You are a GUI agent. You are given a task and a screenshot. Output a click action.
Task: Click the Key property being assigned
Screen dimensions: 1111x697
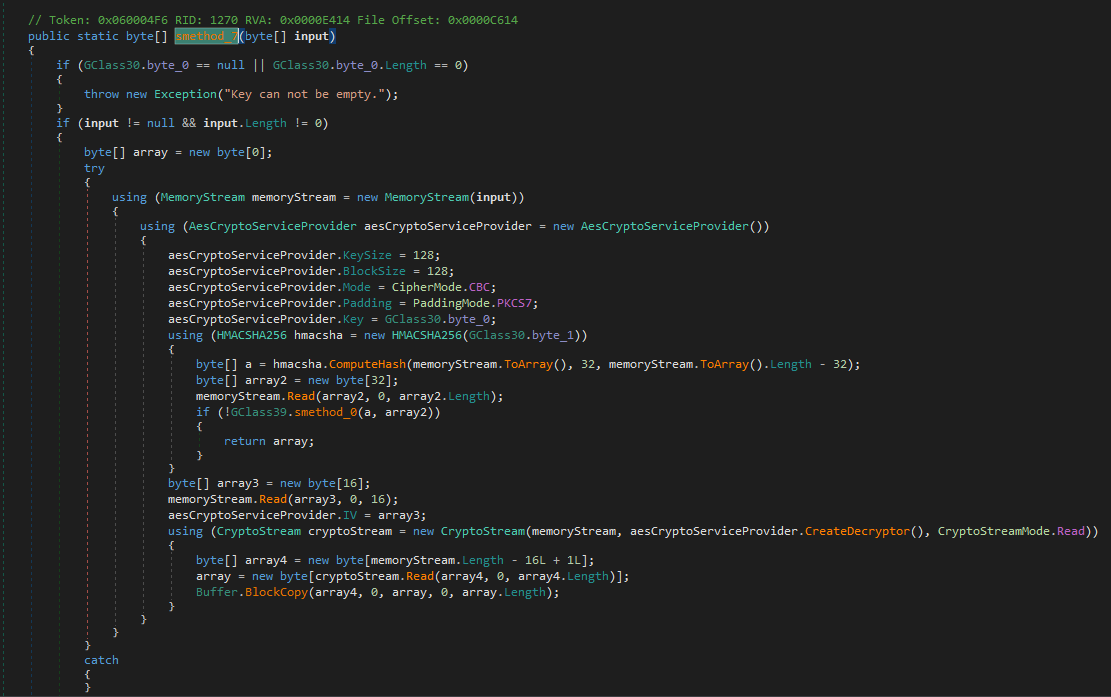click(353, 319)
